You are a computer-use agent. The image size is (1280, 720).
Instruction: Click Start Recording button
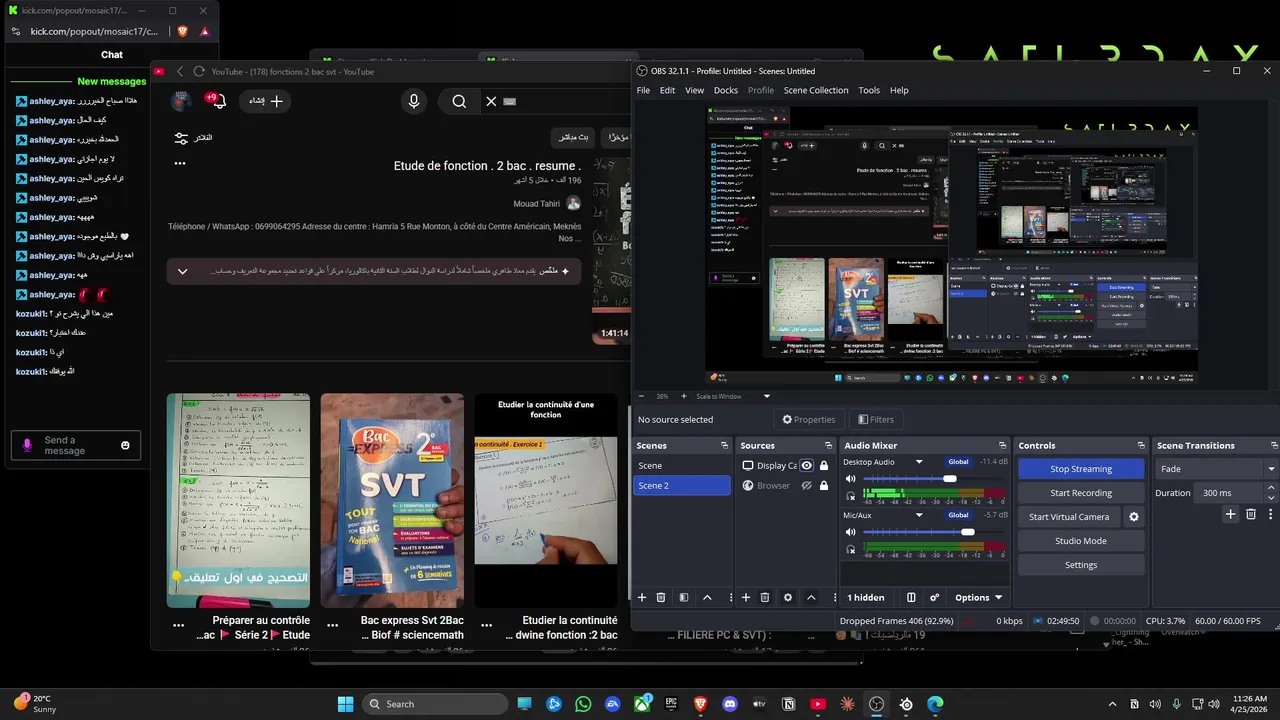(1081, 493)
